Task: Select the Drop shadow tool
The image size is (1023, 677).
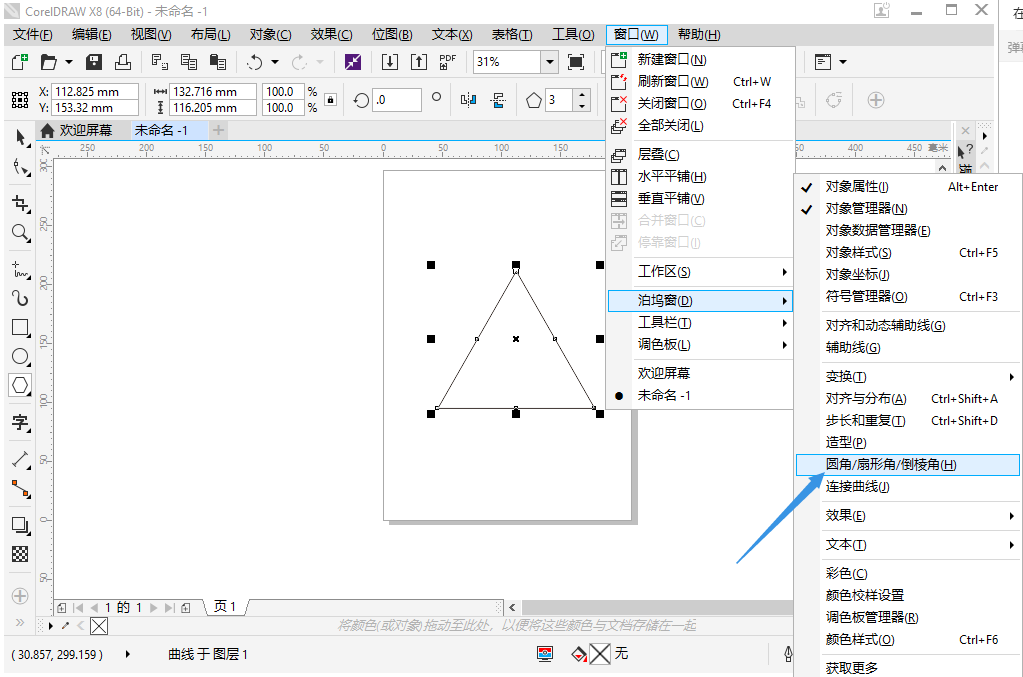Action: (20, 525)
